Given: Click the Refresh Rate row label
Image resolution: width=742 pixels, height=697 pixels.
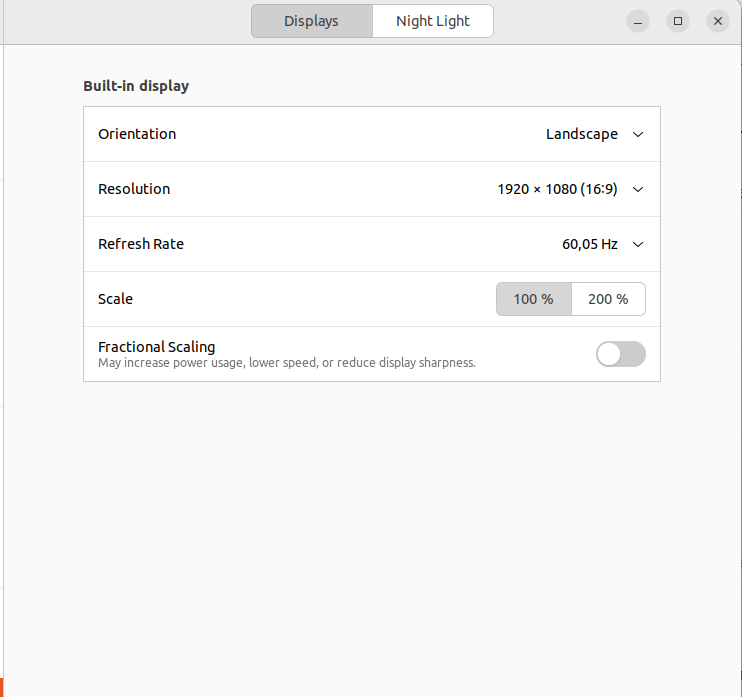Looking at the screenshot, I should click(x=141, y=244).
